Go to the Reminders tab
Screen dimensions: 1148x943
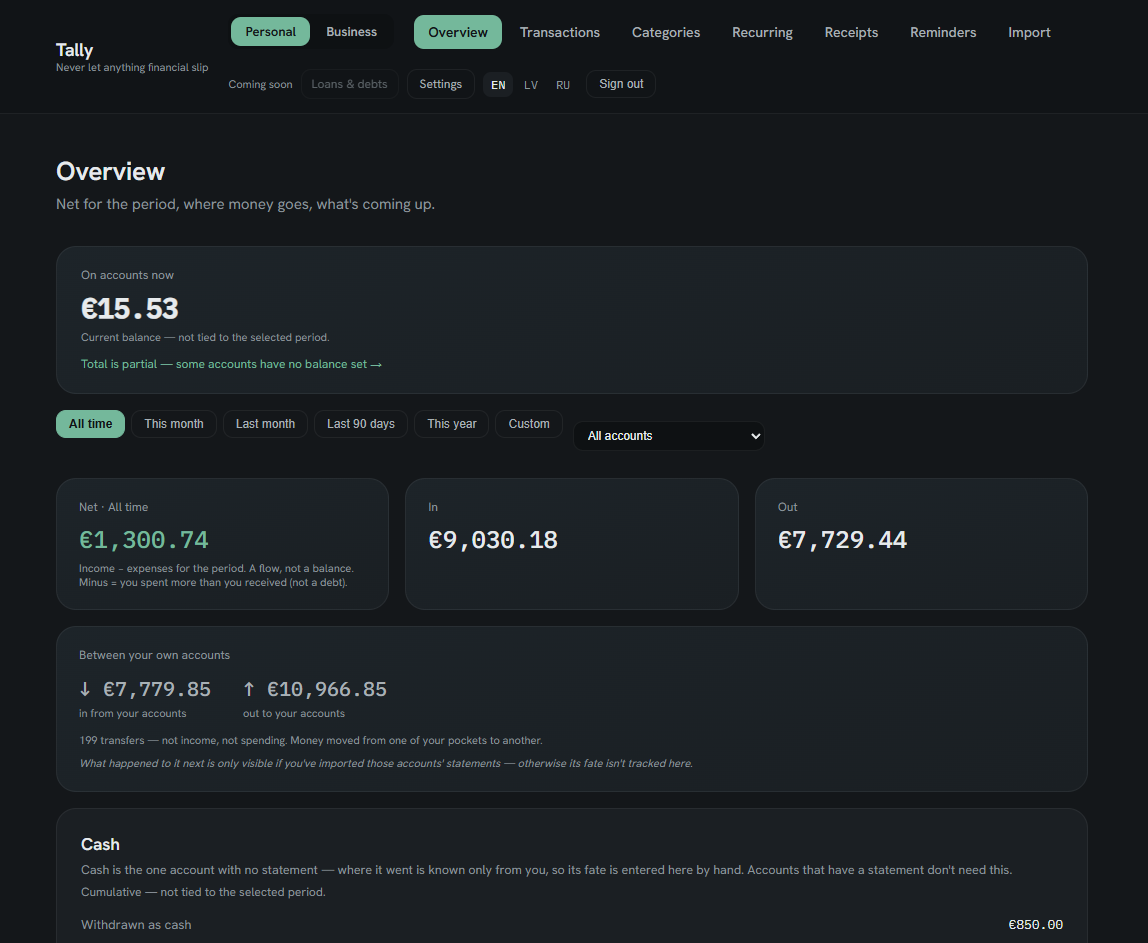point(943,32)
